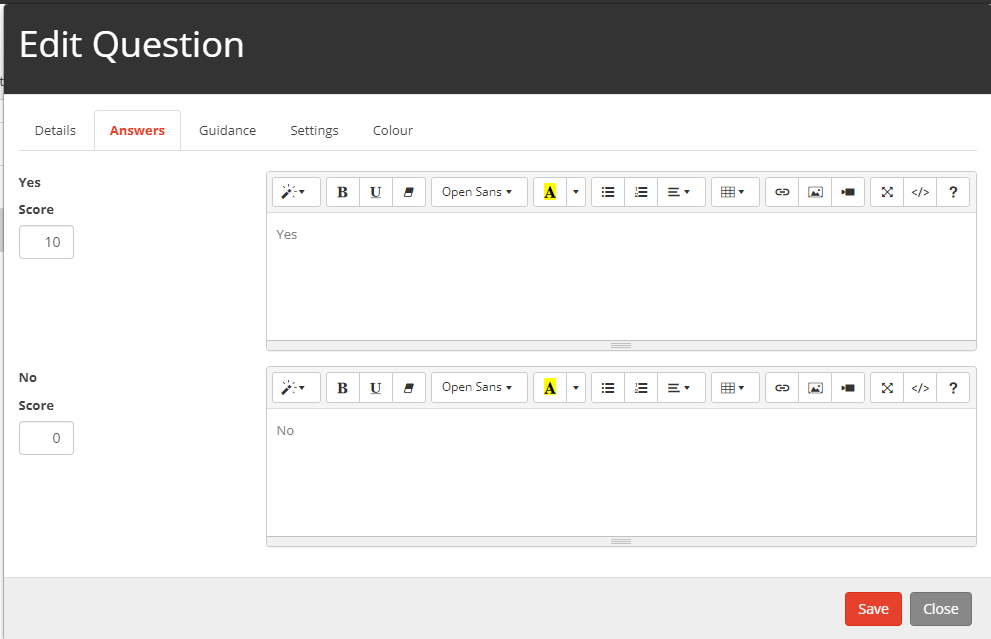Image resolution: width=991 pixels, height=639 pixels.
Task: Open table dropdown in Yes answer toolbar
Action: click(x=734, y=192)
